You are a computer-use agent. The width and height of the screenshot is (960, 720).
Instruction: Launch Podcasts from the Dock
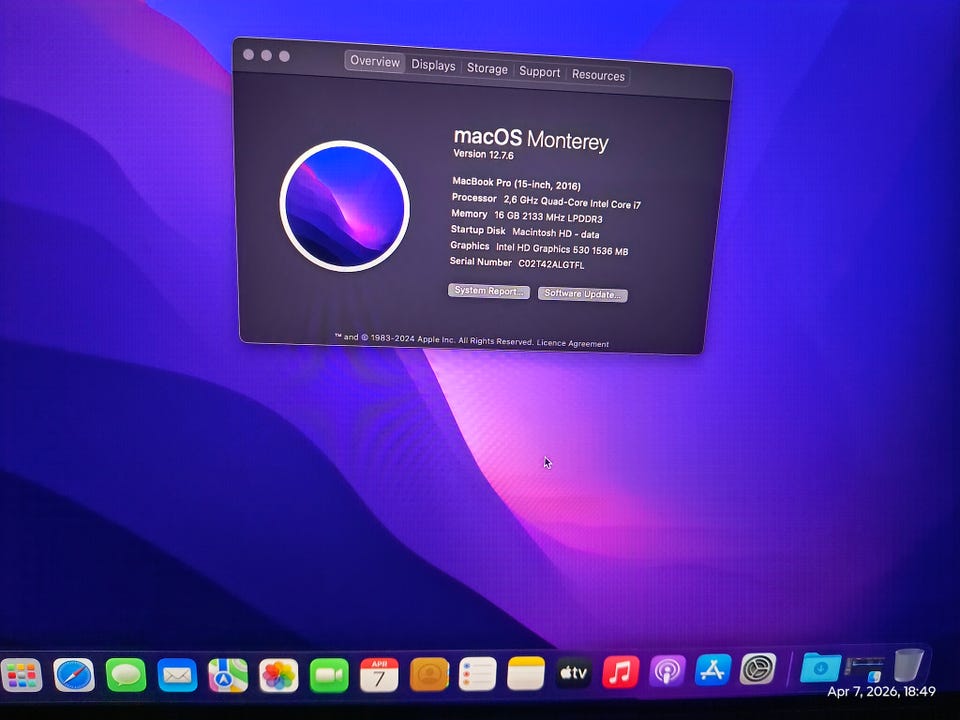667,670
